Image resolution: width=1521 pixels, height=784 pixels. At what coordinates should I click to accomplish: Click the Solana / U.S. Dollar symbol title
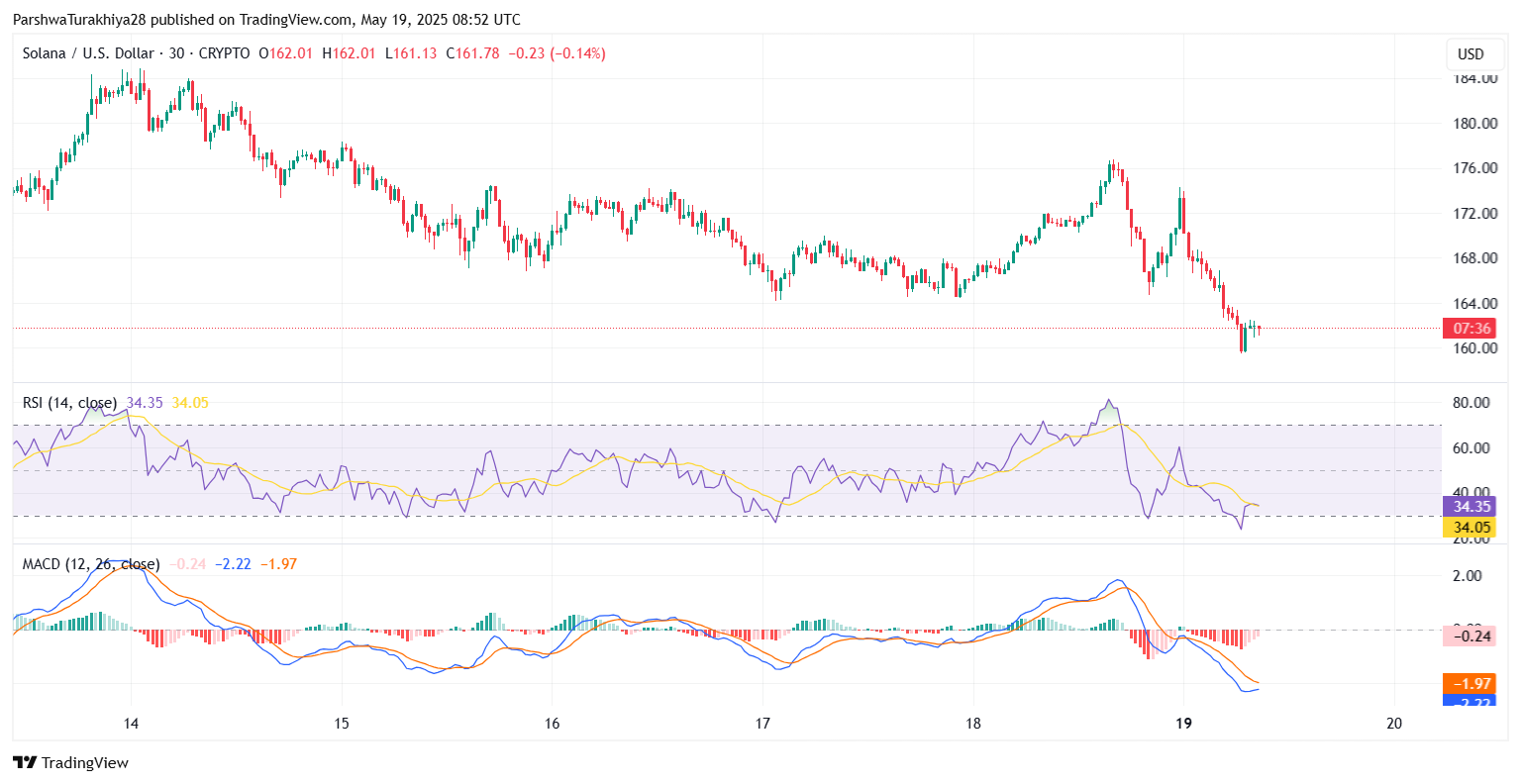click(x=88, y=53)
